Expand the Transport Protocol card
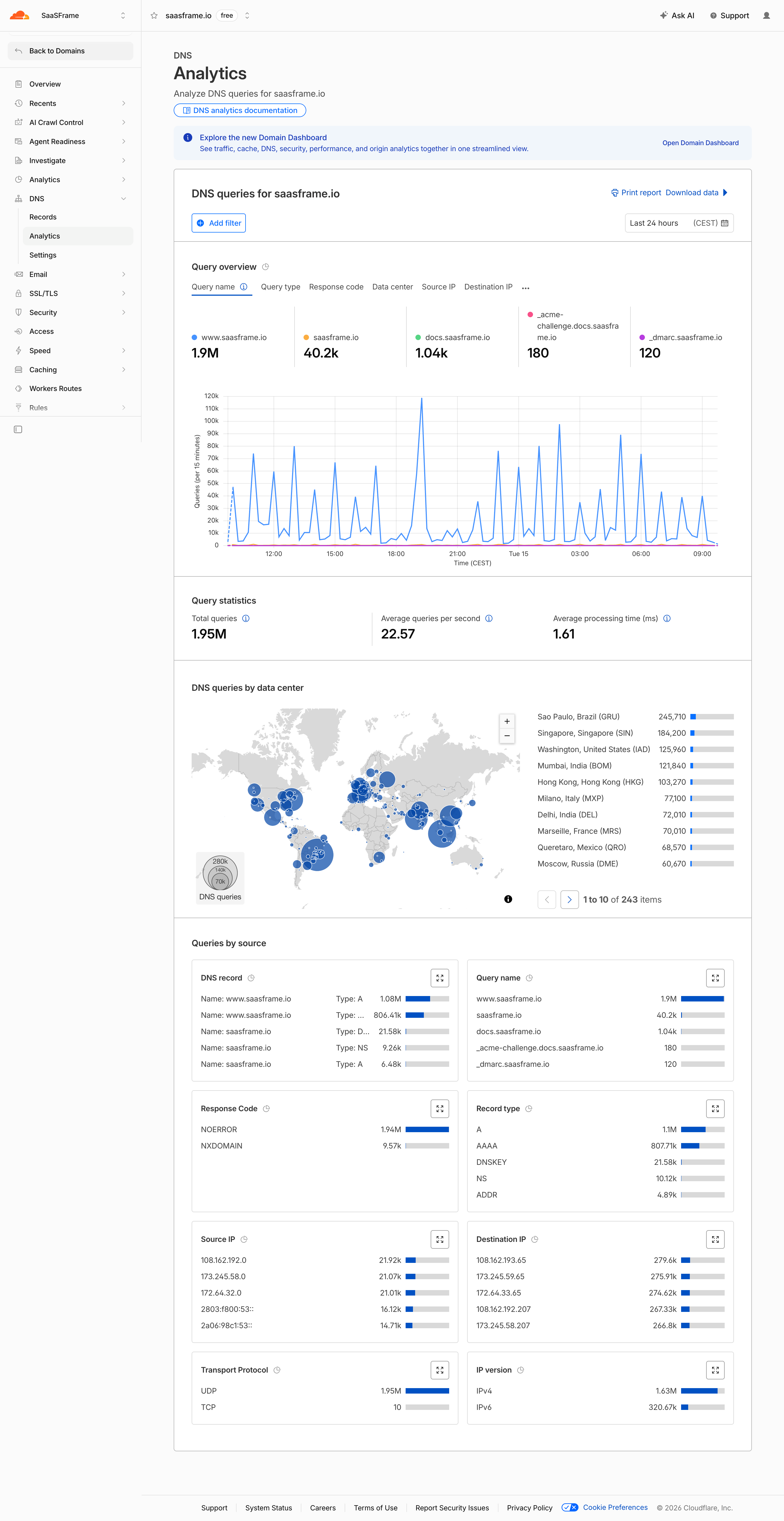The image size is (784, 1521). [x=440, y=1370]
